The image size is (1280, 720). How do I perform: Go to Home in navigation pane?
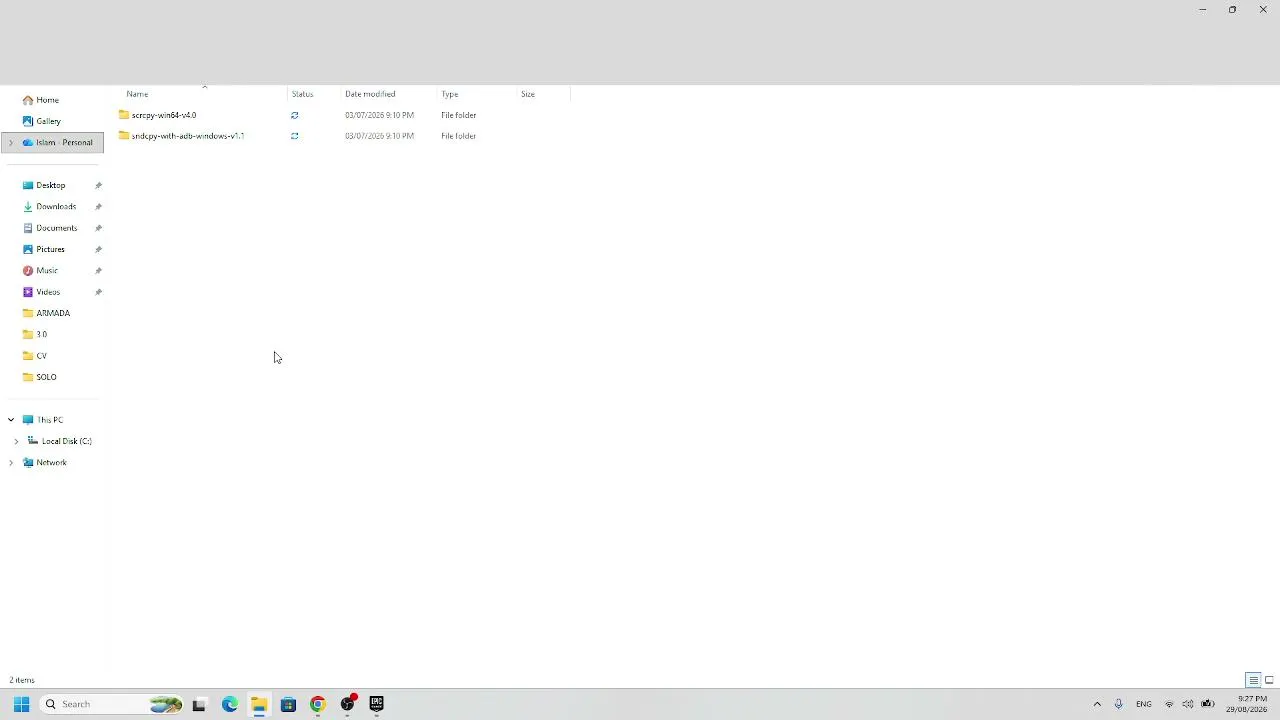[x=47, y=100]
